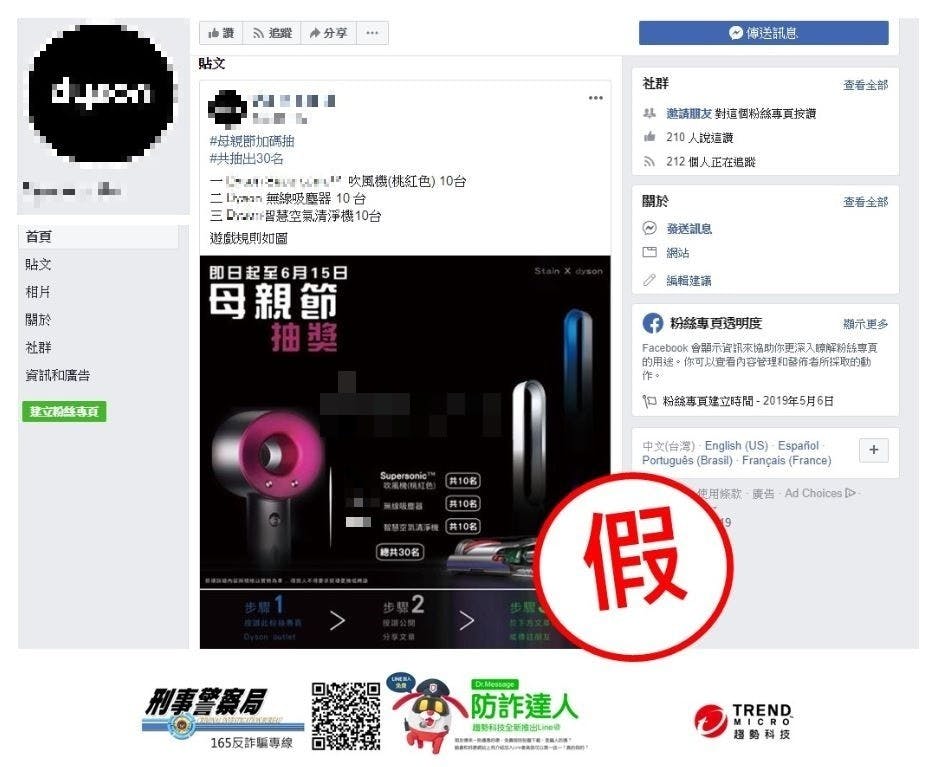Viewport: 935px width, 767px height.
Task: Open the post's three-dot options menu
Action: [595, 98]
